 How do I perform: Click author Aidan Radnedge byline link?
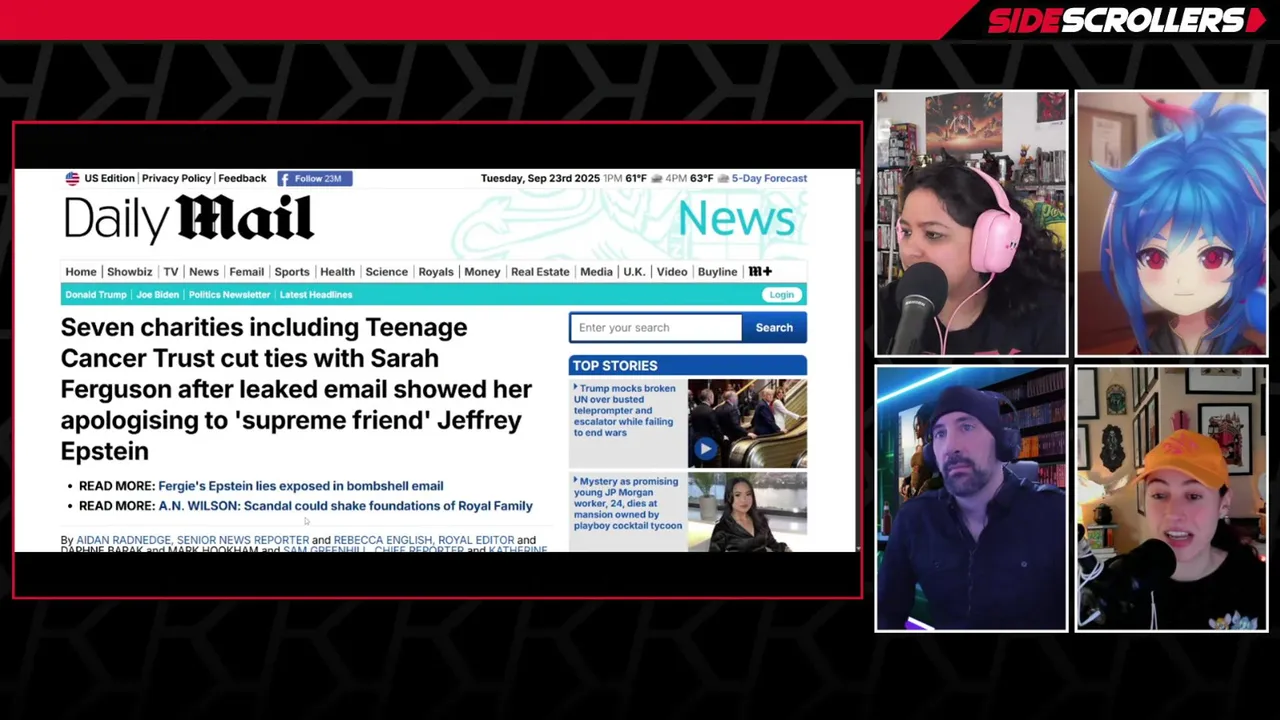pos(123,540)
